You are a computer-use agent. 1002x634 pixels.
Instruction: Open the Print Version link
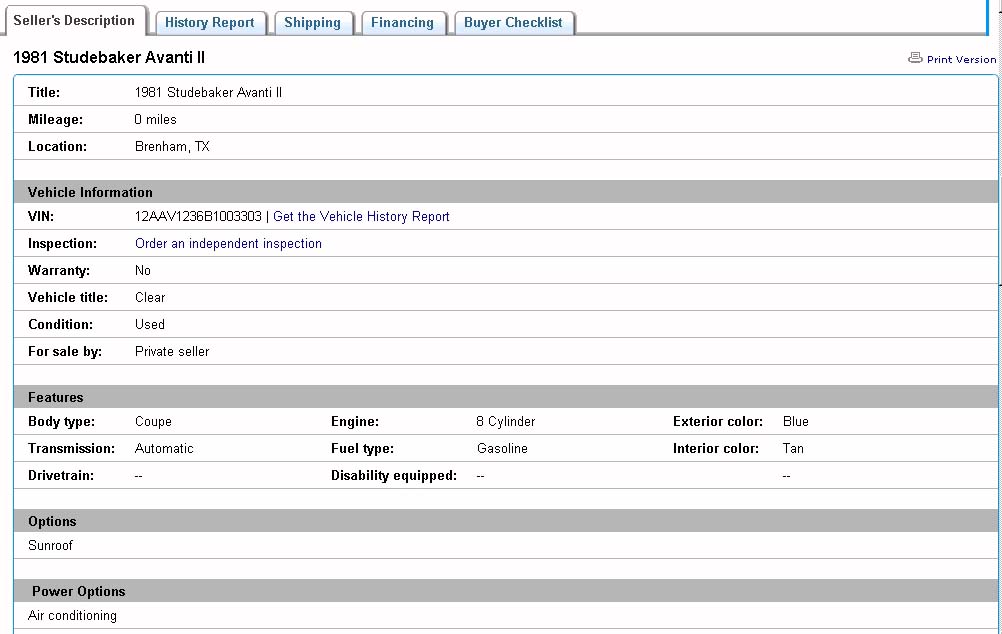coord(961,60)
